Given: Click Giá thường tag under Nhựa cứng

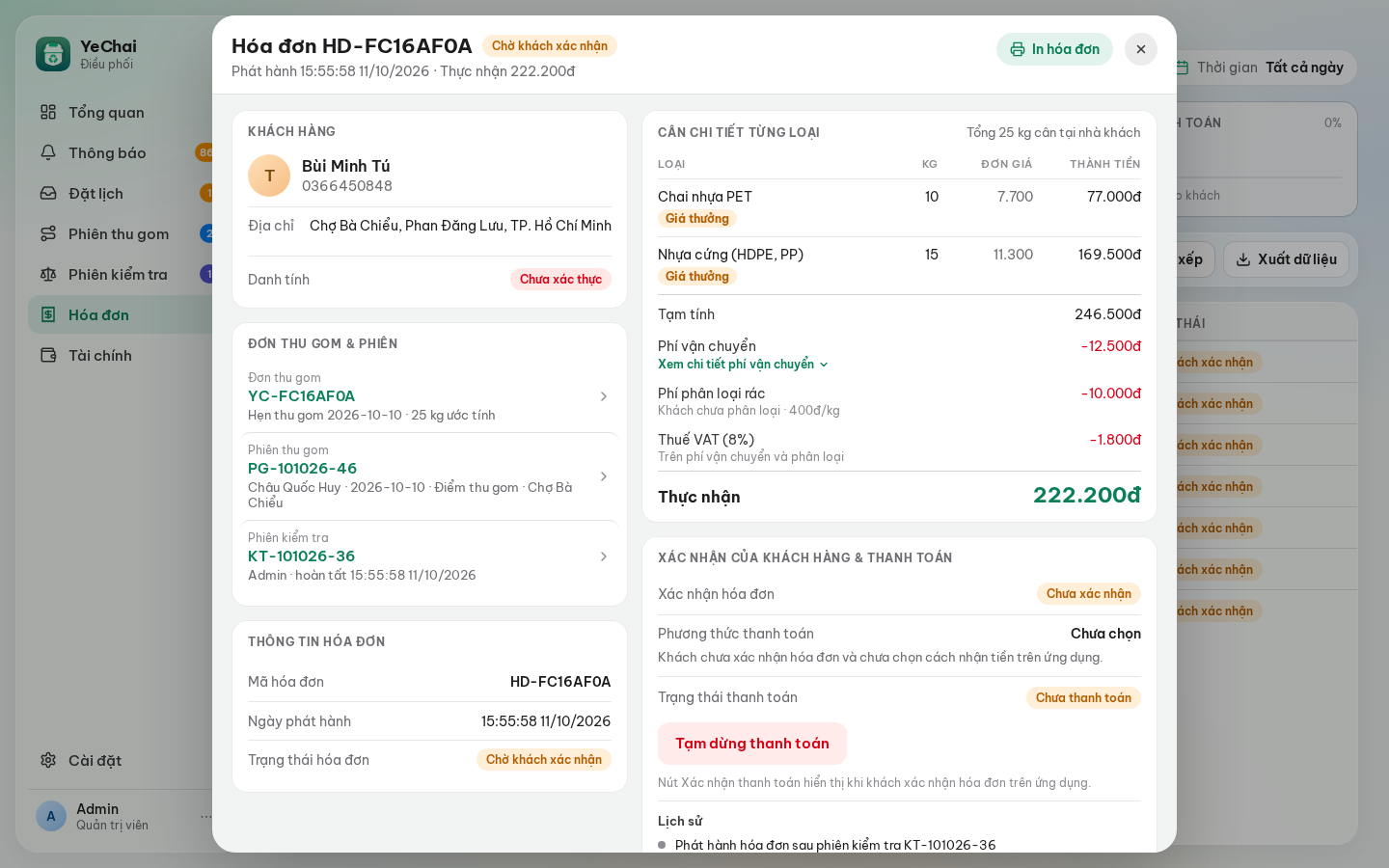Looking at the screenshot, I should click(697, 277).
